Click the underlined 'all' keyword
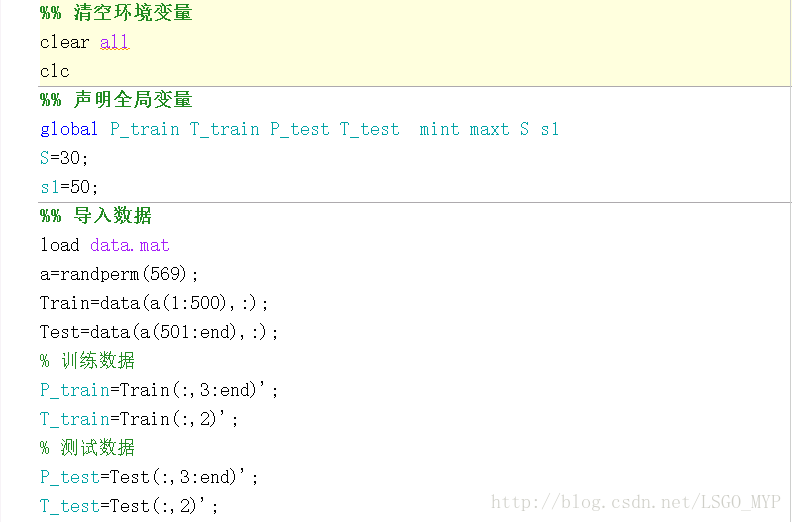 [115, 42]
